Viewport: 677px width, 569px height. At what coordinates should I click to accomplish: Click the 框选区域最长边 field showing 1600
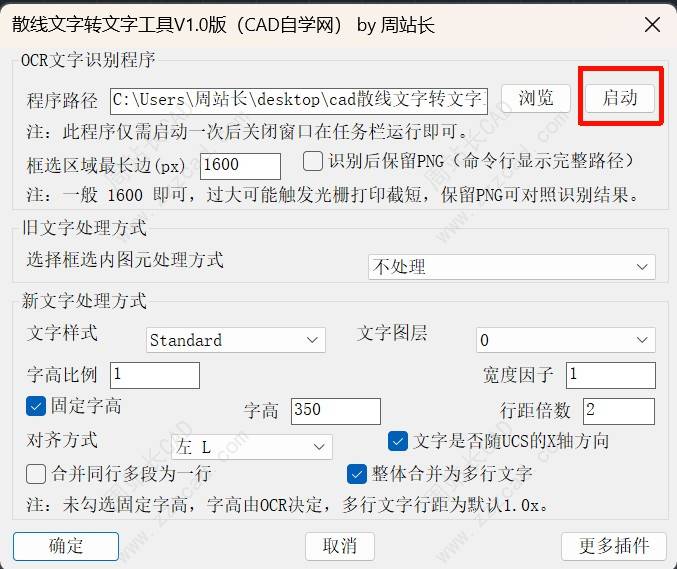pos(240,166)
